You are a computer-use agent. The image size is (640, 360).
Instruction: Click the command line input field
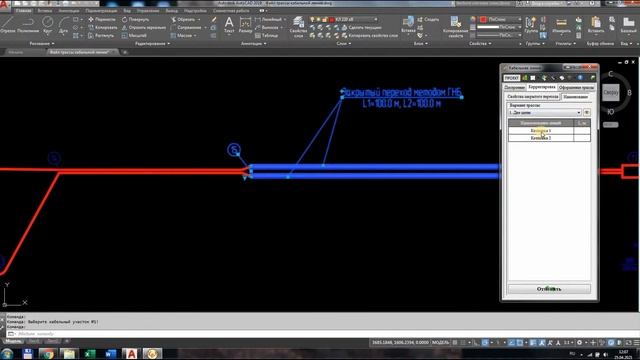(322, 334)
